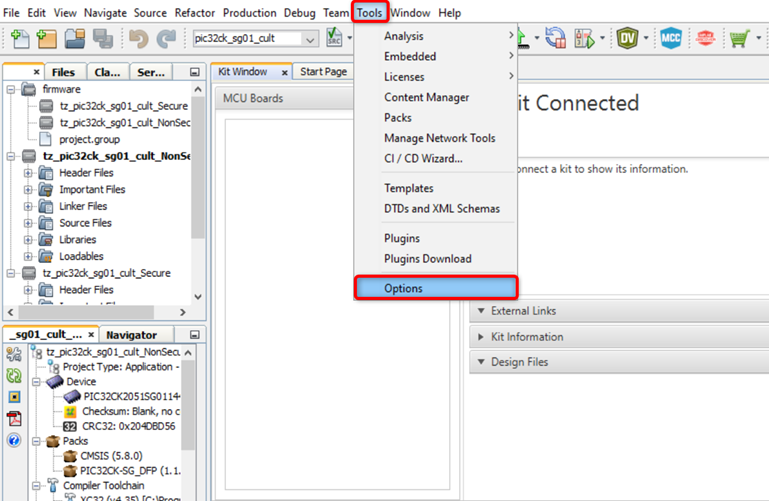
Task: Click the Undo arrow icon
Action: point(139,38)
